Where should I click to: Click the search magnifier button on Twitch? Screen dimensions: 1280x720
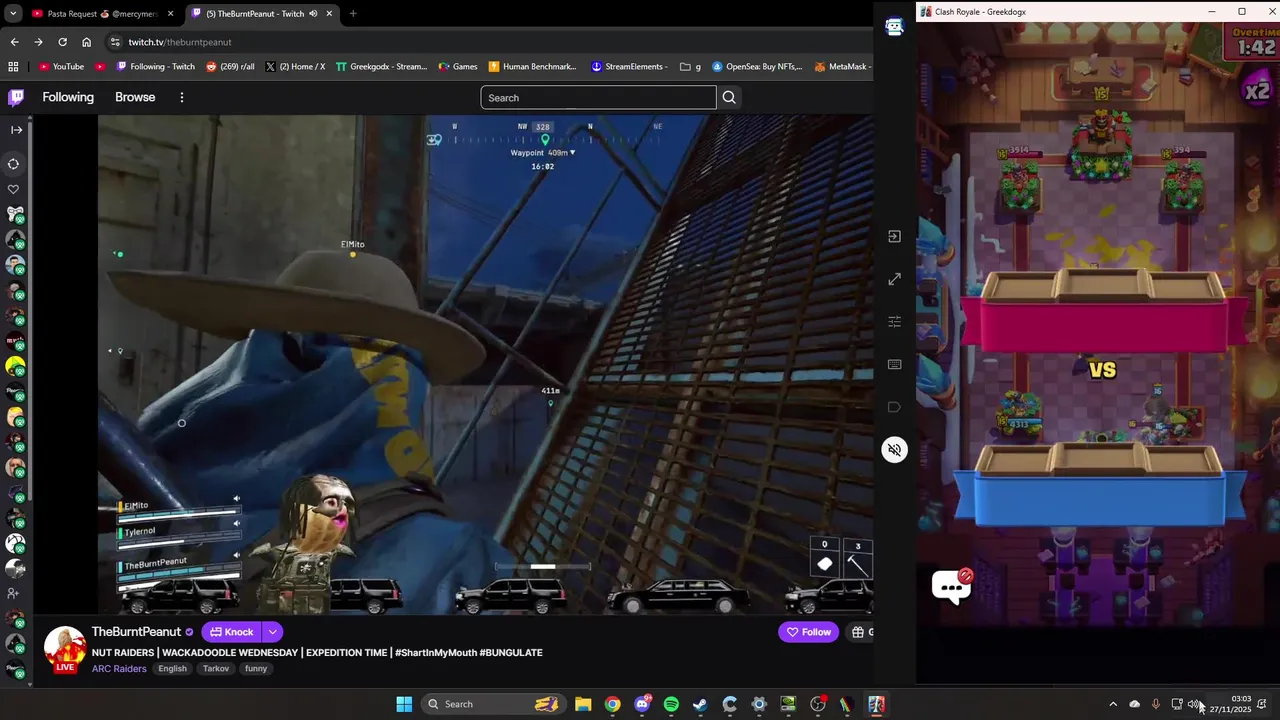point(729,97)
